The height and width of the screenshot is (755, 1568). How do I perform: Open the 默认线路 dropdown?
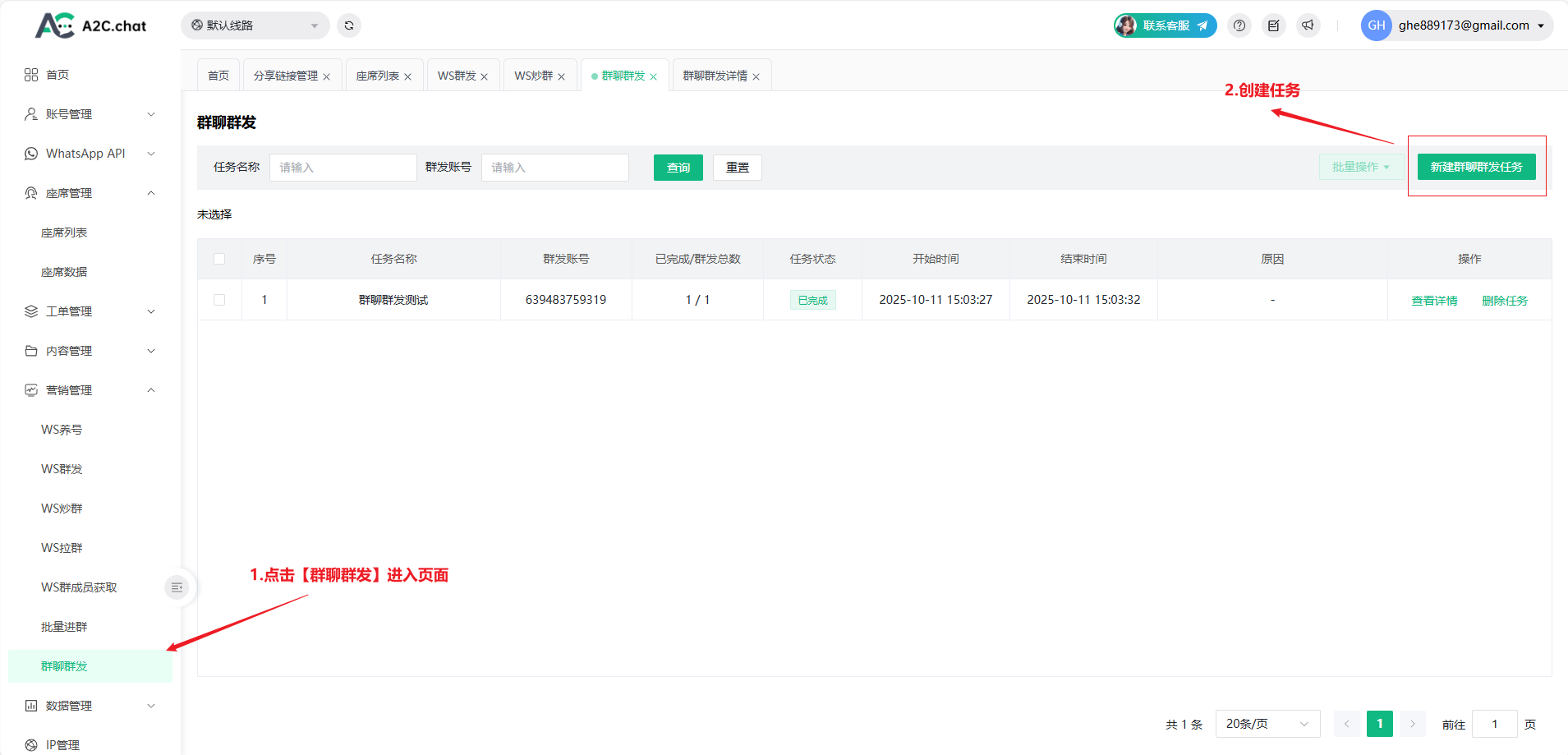click(255, 25)
